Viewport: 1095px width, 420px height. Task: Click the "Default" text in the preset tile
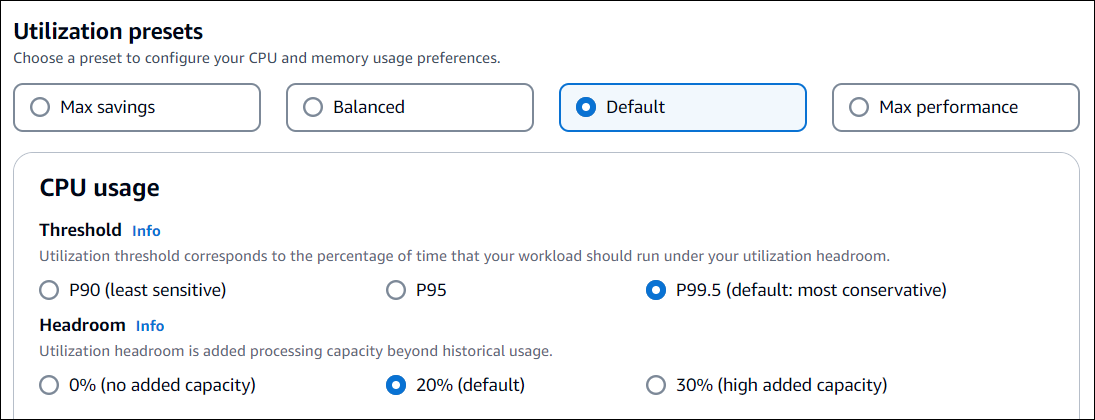point(636,107)
